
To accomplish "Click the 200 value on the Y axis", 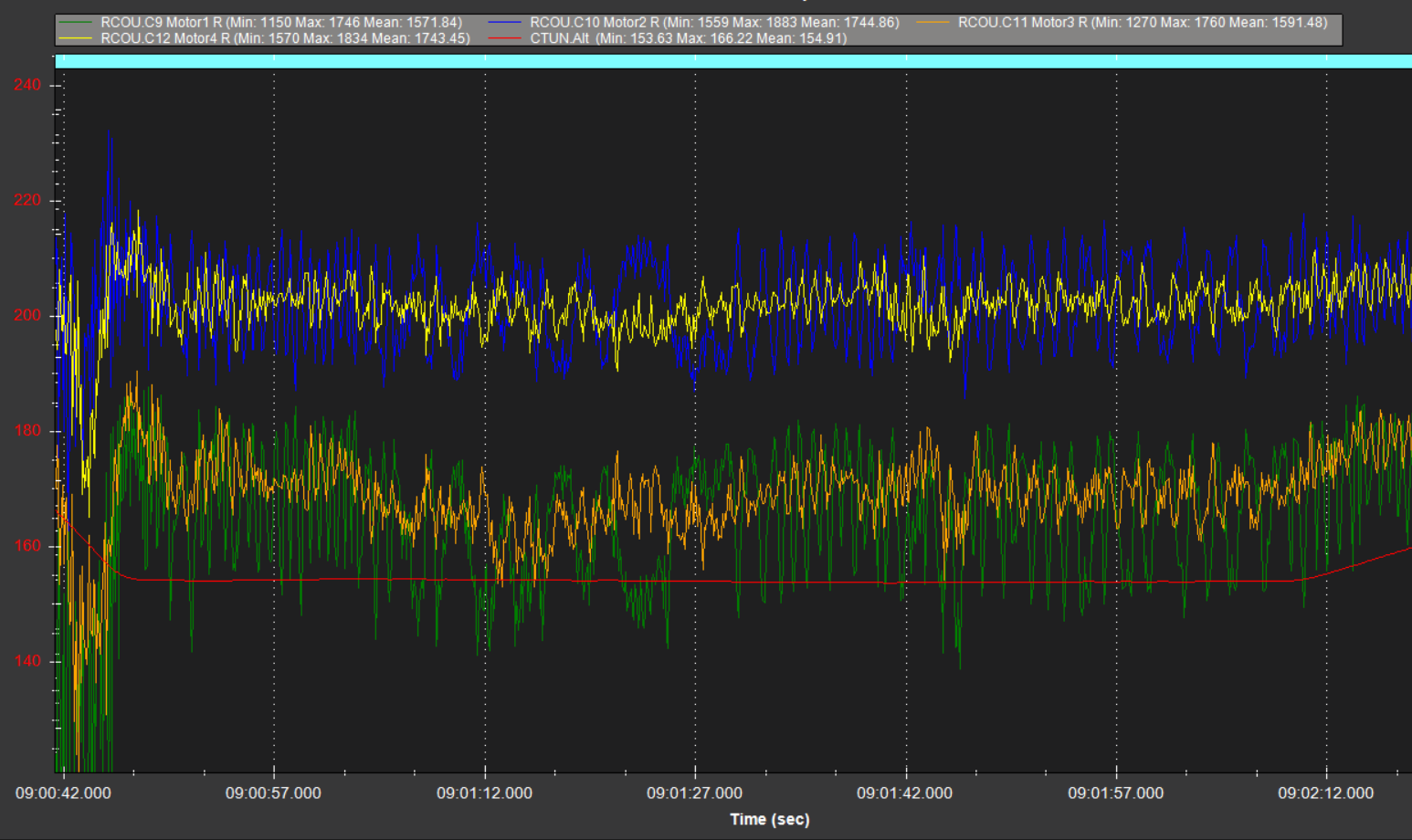I will 27,316.
